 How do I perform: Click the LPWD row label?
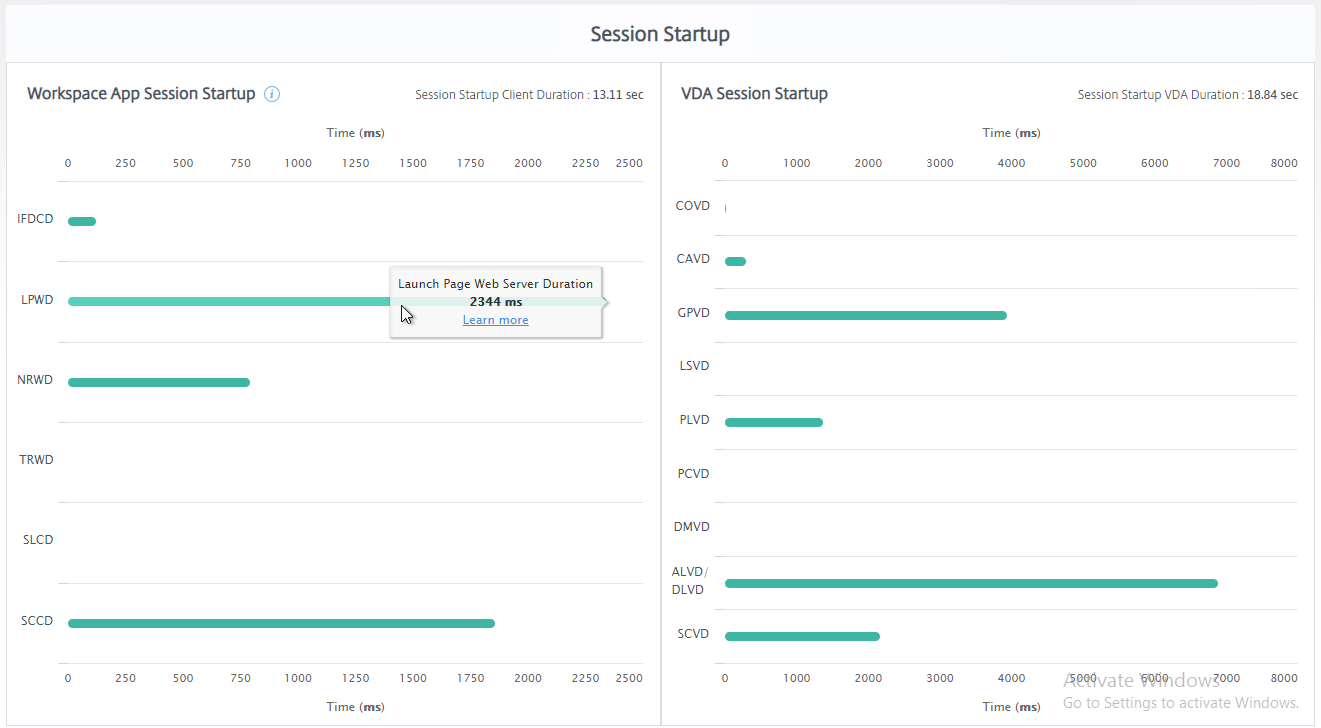(37, 299)
